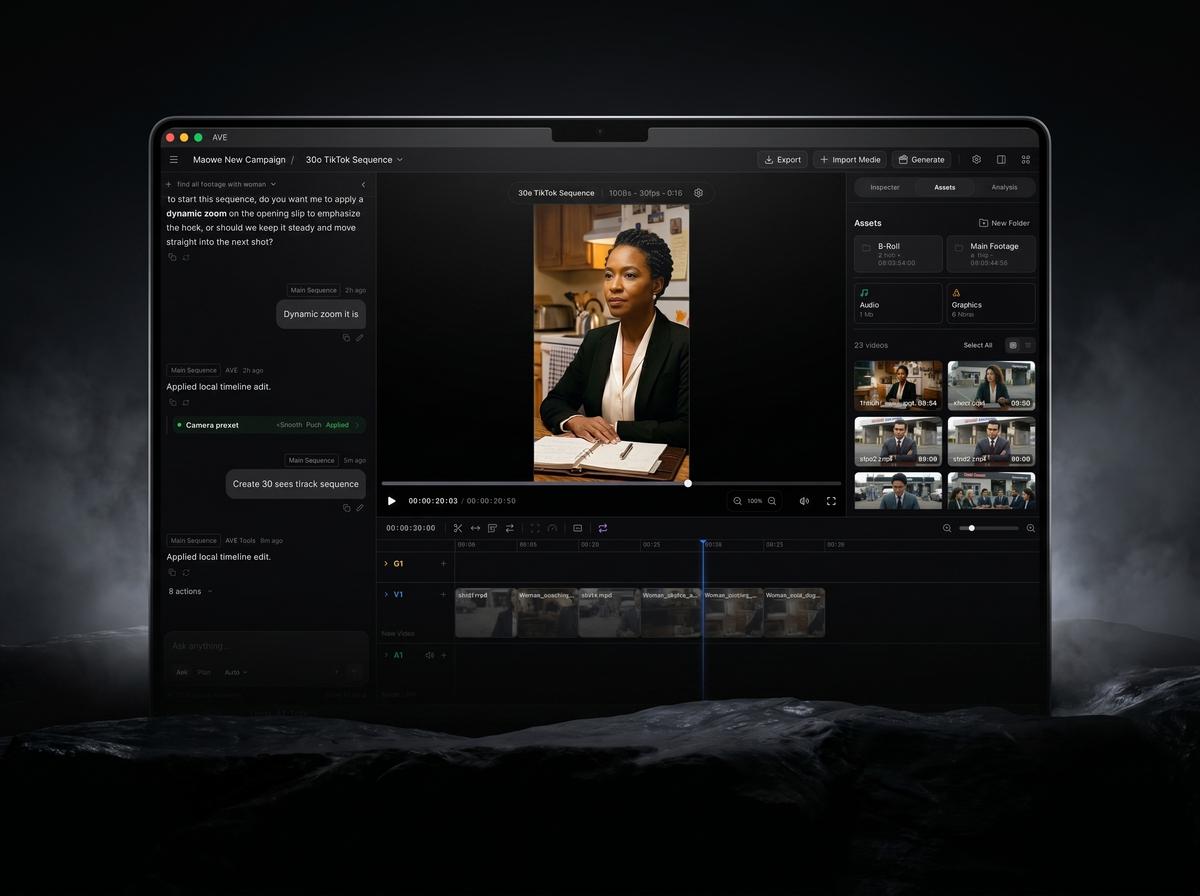Switch to the Inspecter tab
Screen dimensions: 1200x896
[x=885, y=187]
